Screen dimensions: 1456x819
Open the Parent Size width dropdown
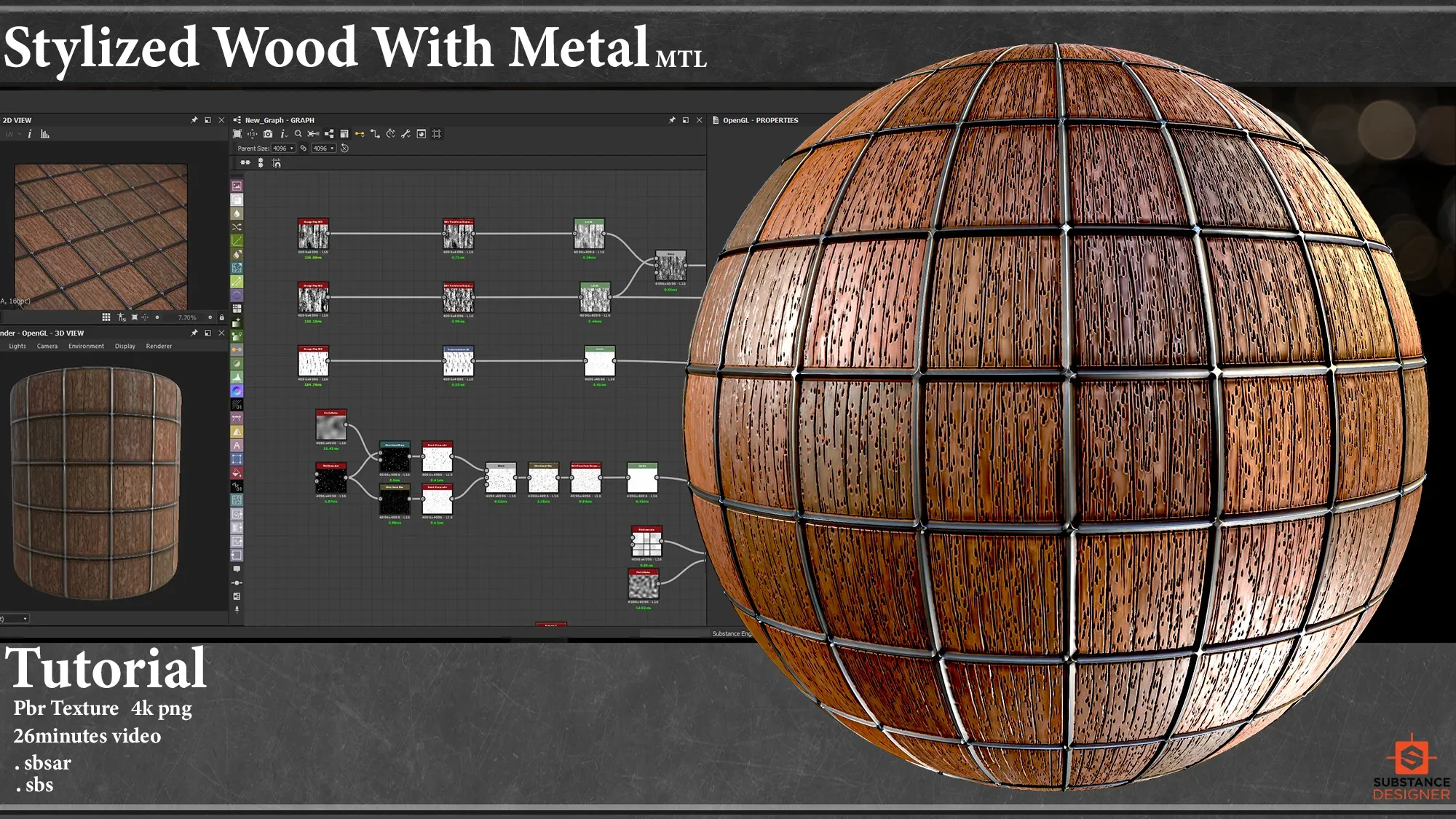click(283, 149)
